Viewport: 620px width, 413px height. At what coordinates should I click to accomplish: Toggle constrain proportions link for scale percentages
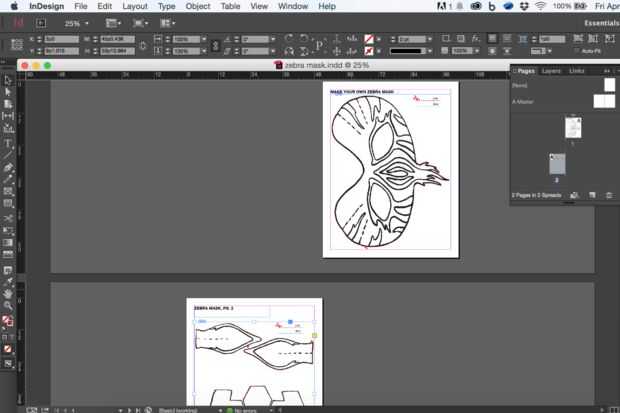pyautogui.click(x=215, y=45)
